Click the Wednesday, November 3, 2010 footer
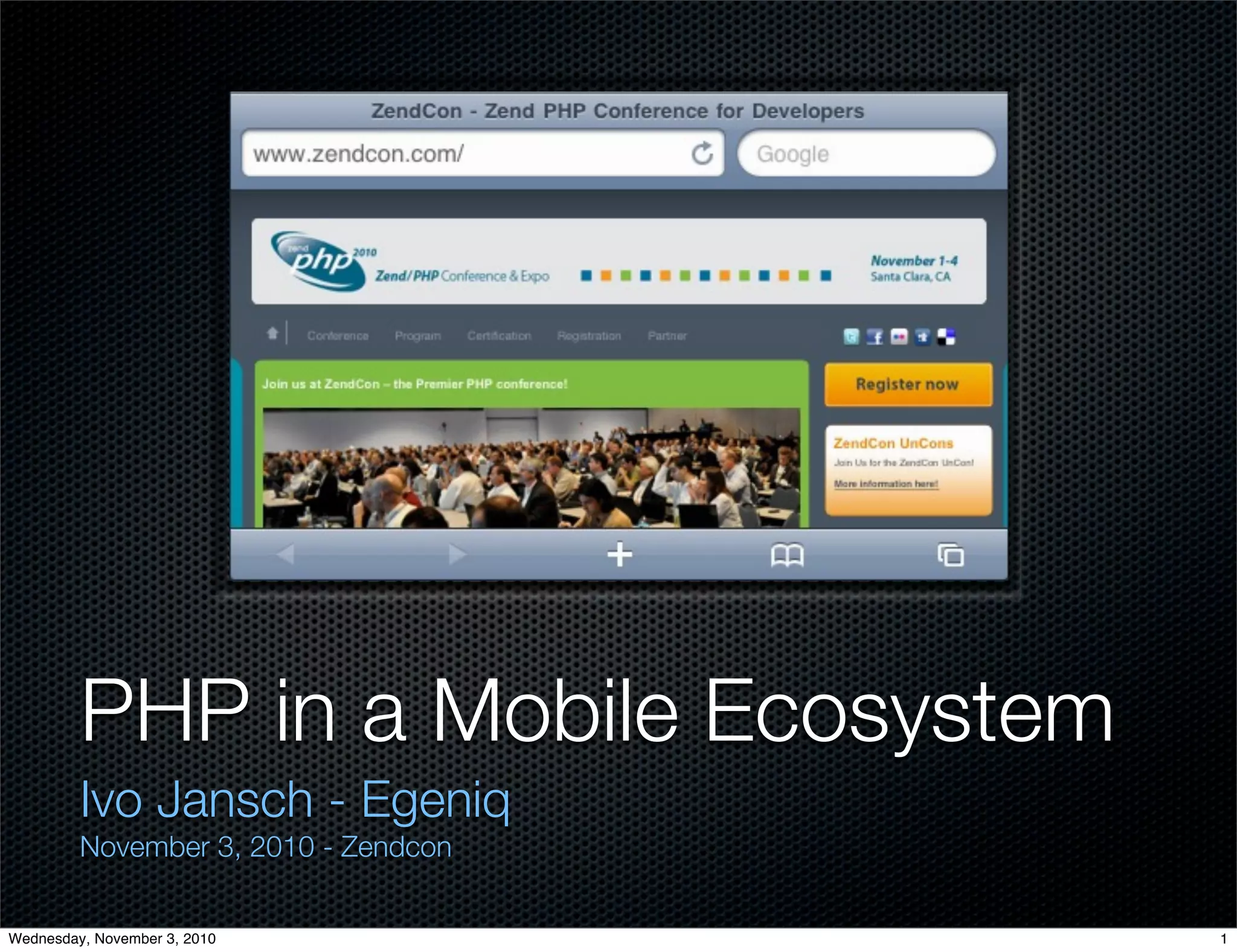 pyautogui.click(x=112, y=939)
